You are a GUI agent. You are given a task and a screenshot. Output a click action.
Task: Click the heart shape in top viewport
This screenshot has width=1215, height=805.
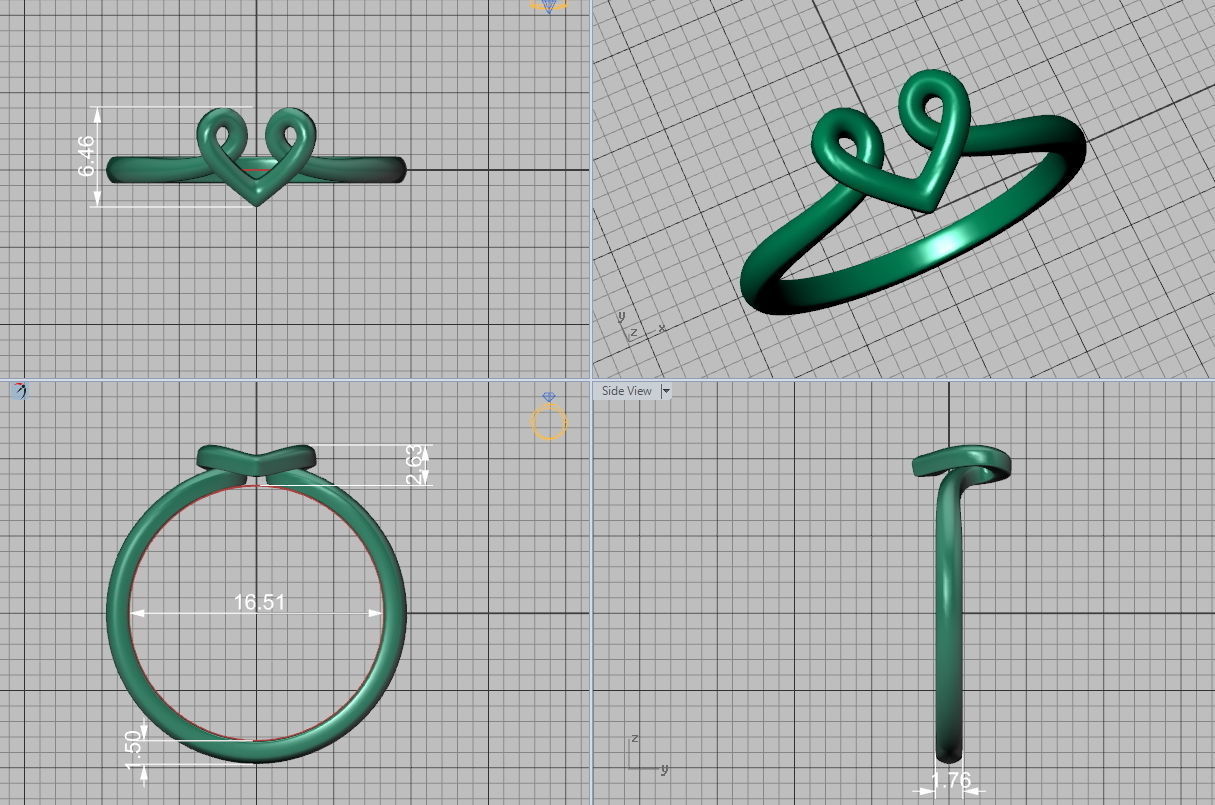[x=257, y=156]
